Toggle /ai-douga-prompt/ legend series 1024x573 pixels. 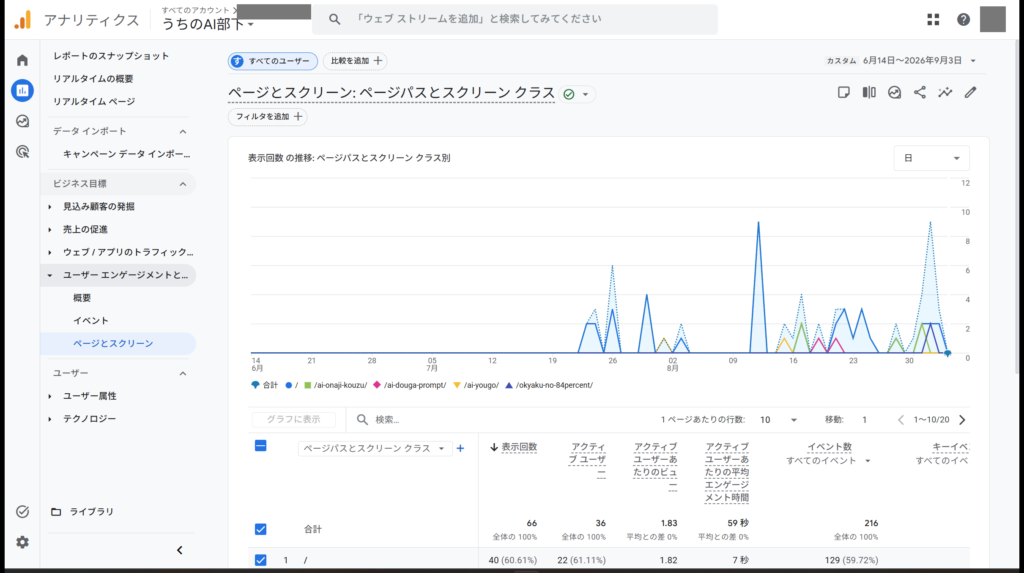pos(409,385)
